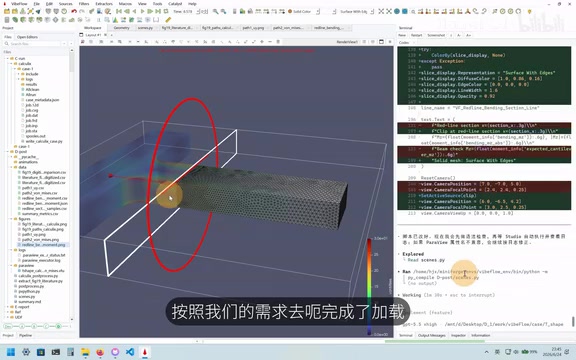This screenshot has height=360, width=576.
Task: Switch to Output Messages tab
Action: [x=432, y=335]
